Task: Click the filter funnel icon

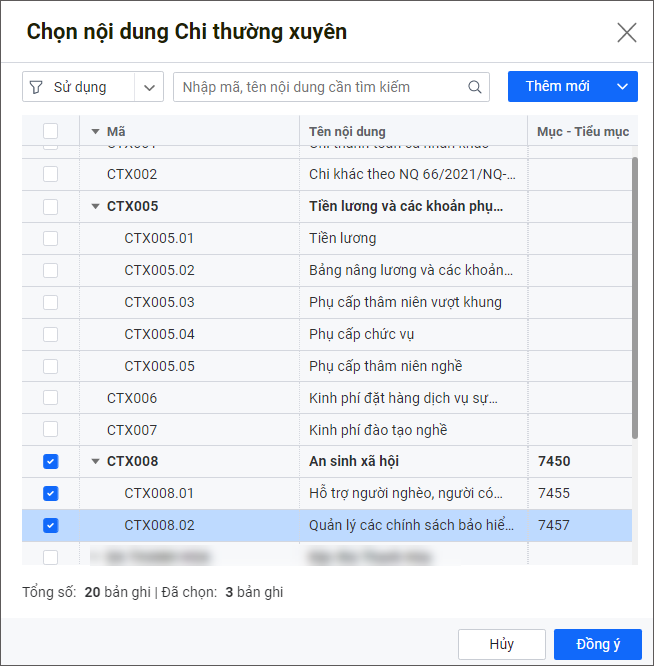Action: (37, 87)
